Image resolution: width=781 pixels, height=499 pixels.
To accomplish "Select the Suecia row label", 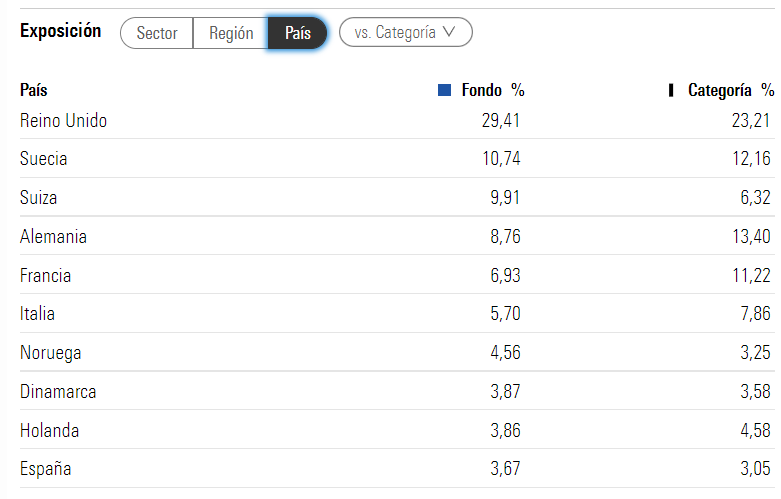I will pos(43,159).
